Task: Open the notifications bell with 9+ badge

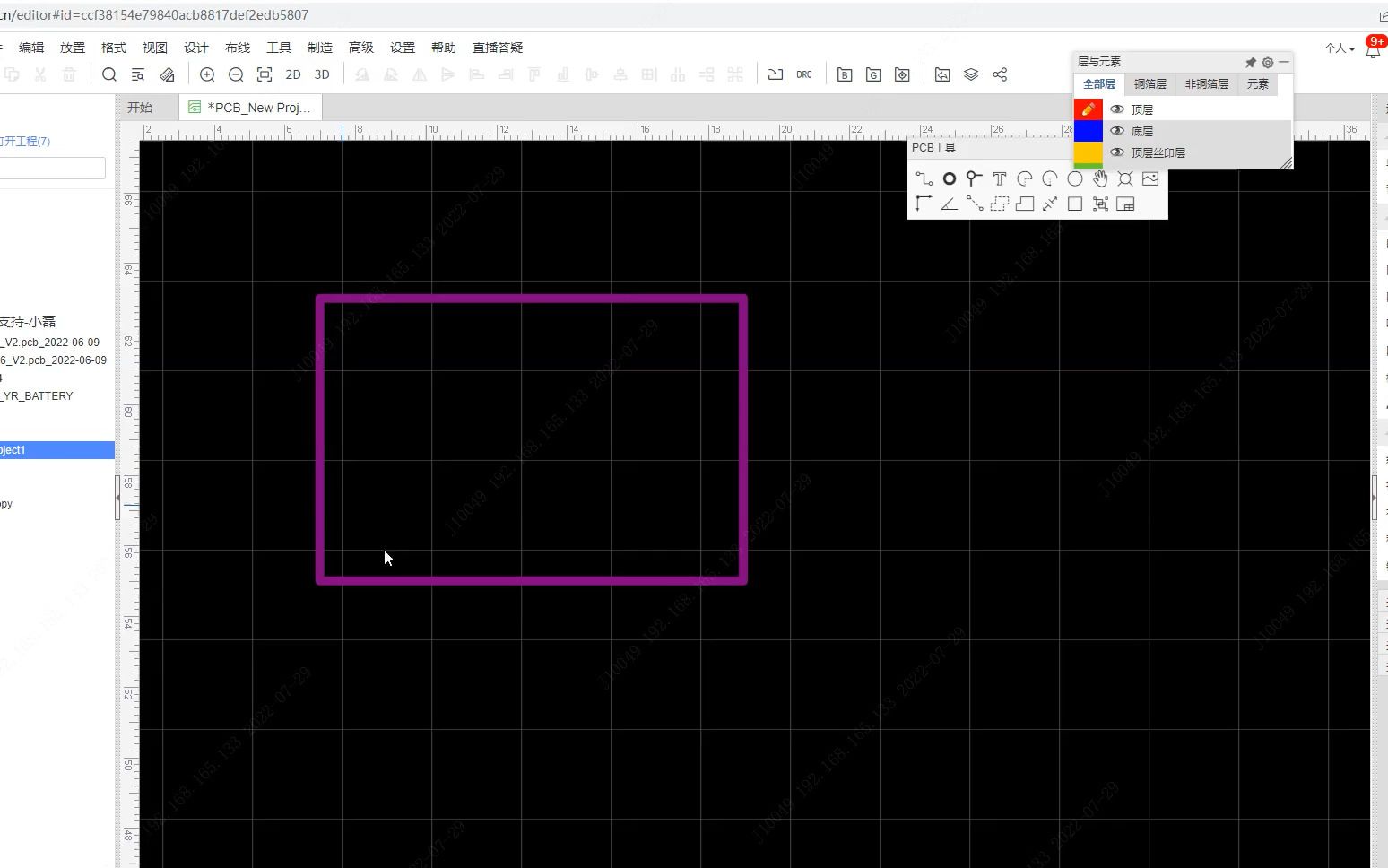Action: pyautogui.click(x=1373, y=48)
